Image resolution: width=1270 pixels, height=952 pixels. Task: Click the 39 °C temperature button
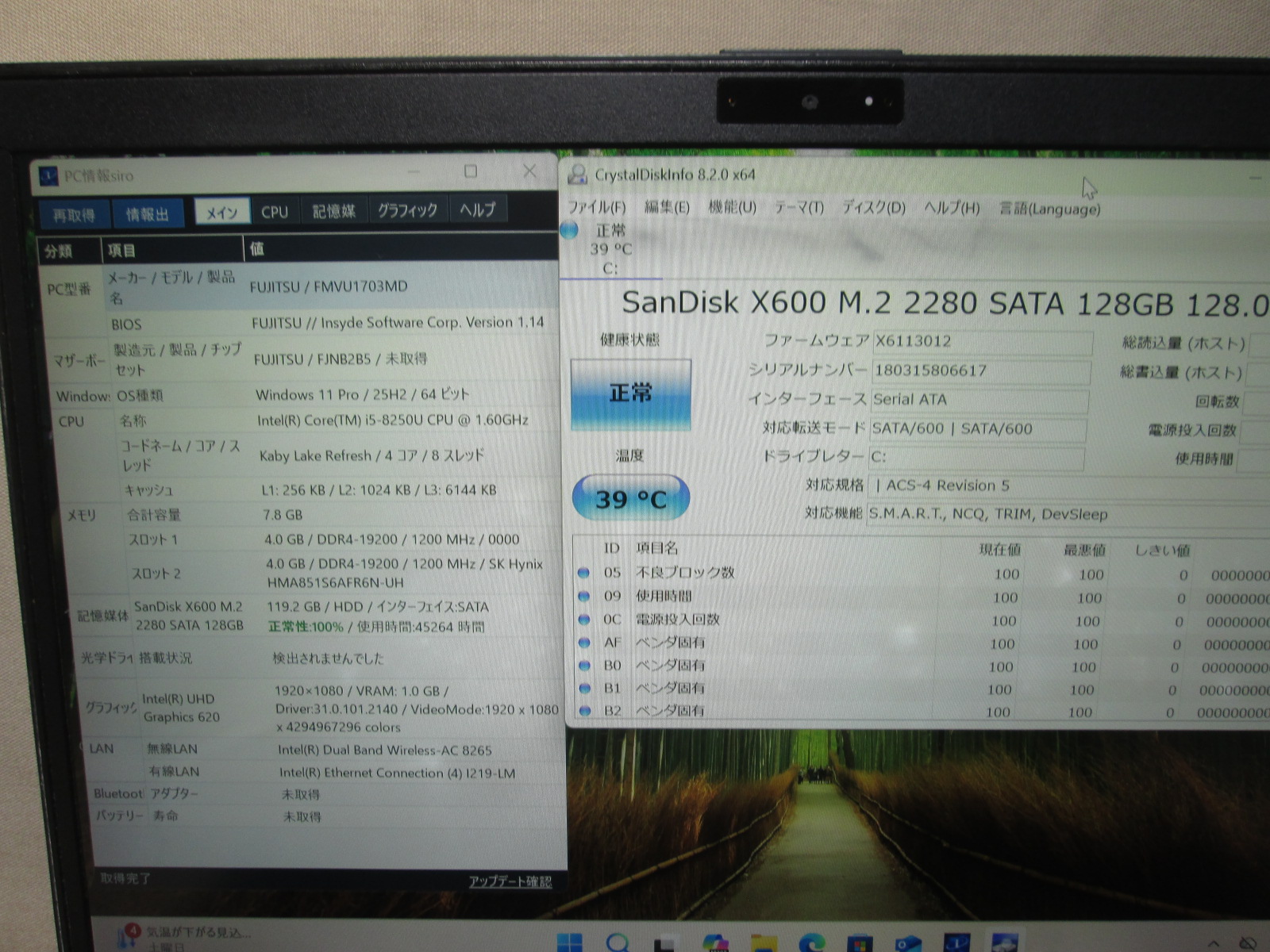[631, 498]
